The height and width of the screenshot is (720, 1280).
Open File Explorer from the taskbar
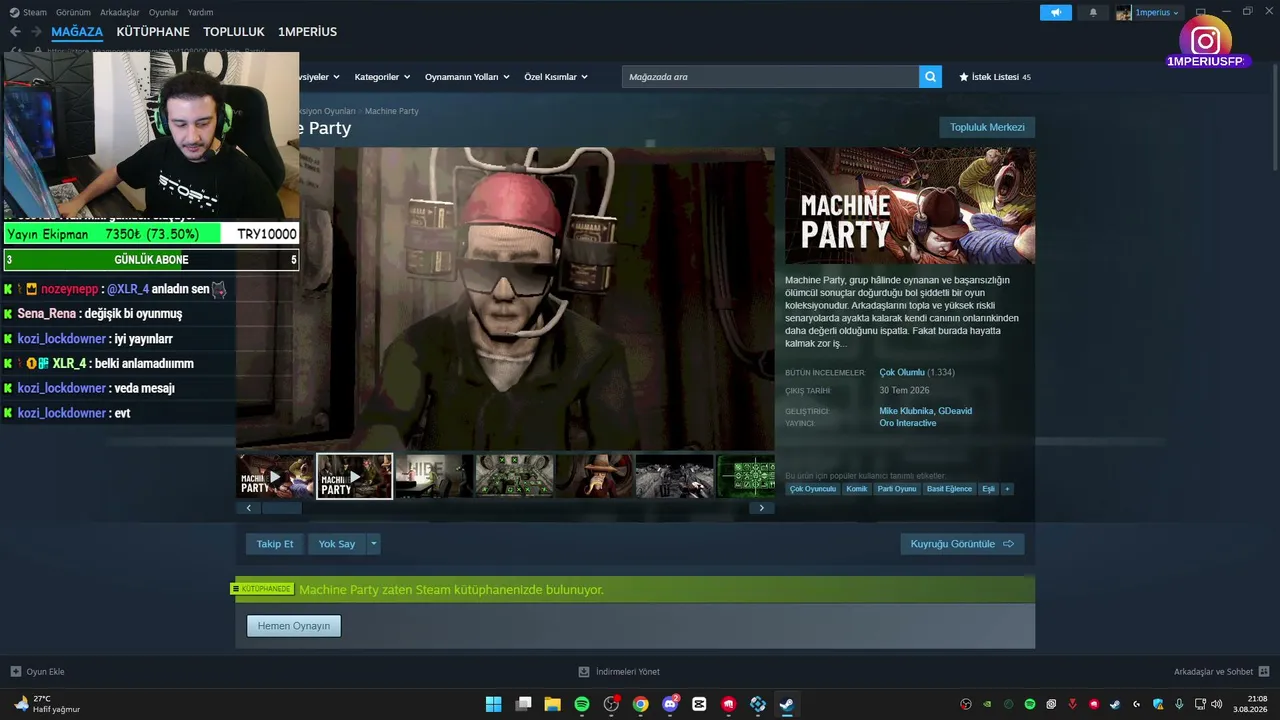tap(552, 704)
